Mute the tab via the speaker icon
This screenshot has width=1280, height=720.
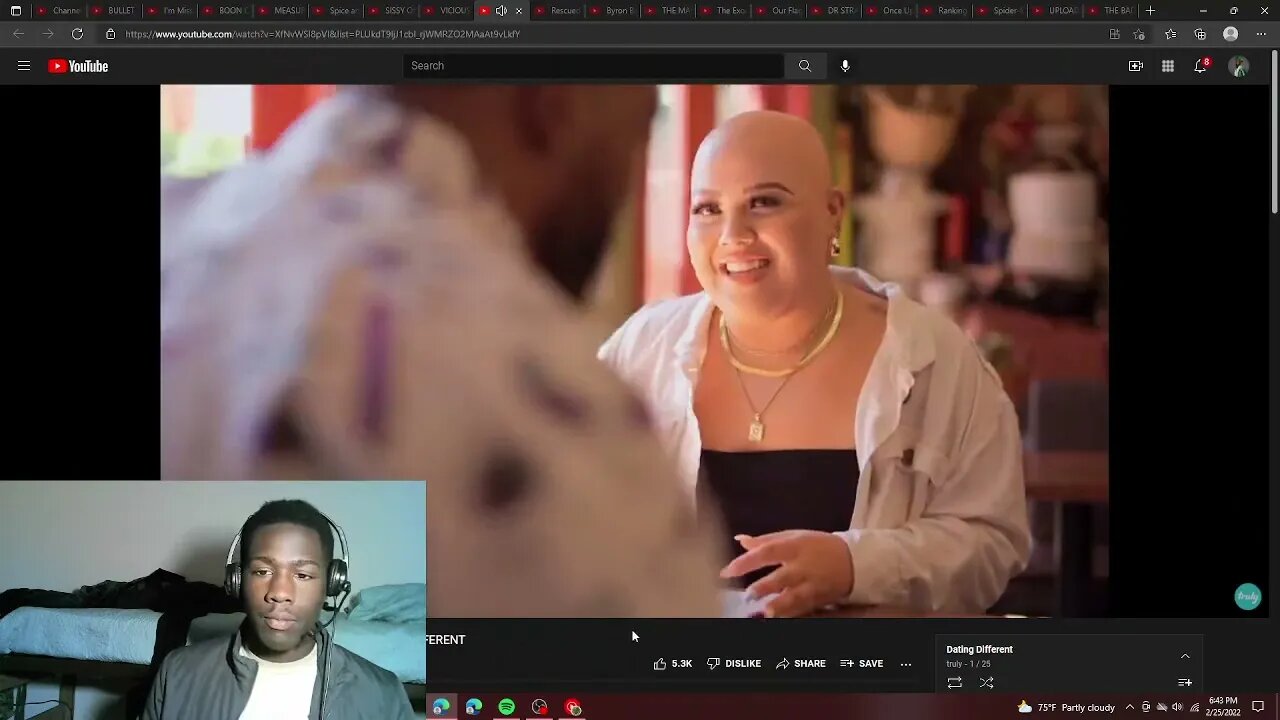pos(501,10)
